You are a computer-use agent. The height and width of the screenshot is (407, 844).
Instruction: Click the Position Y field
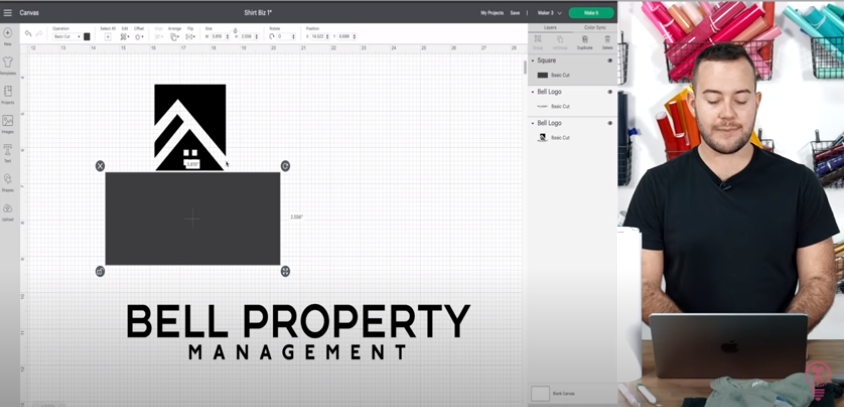[x=347, y=37]
